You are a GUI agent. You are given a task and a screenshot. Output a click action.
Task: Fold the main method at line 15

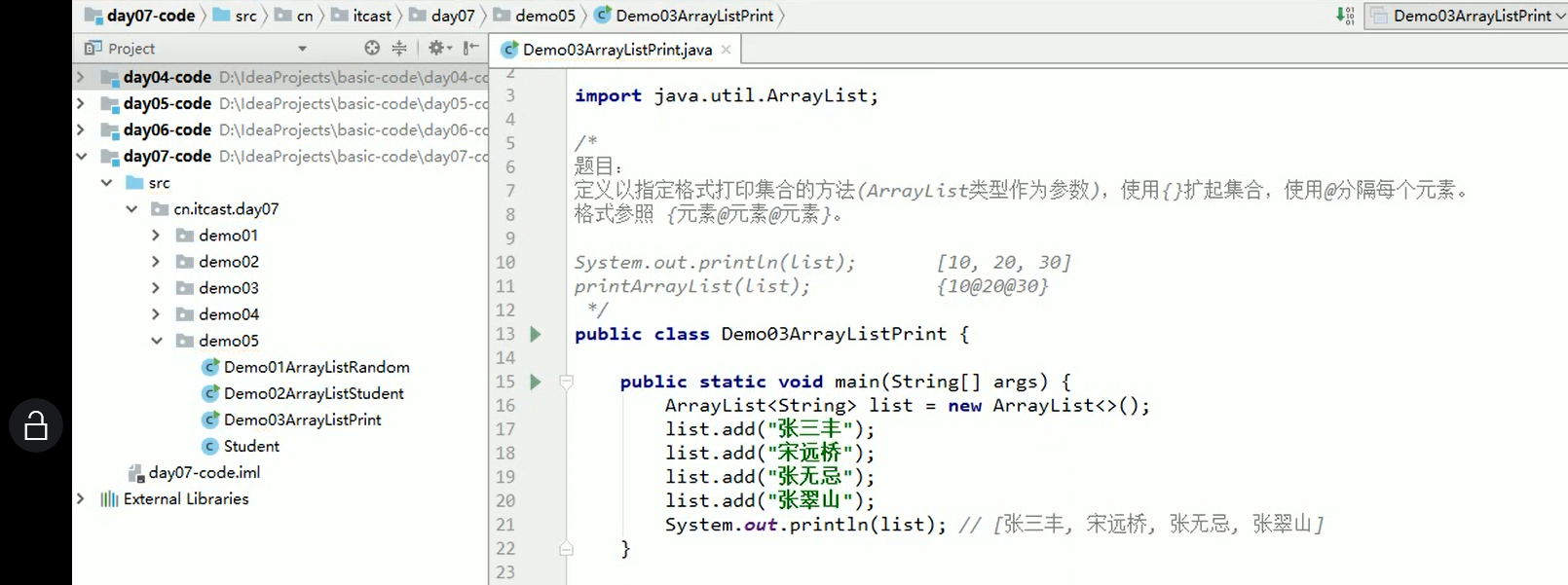pos(566,382)
